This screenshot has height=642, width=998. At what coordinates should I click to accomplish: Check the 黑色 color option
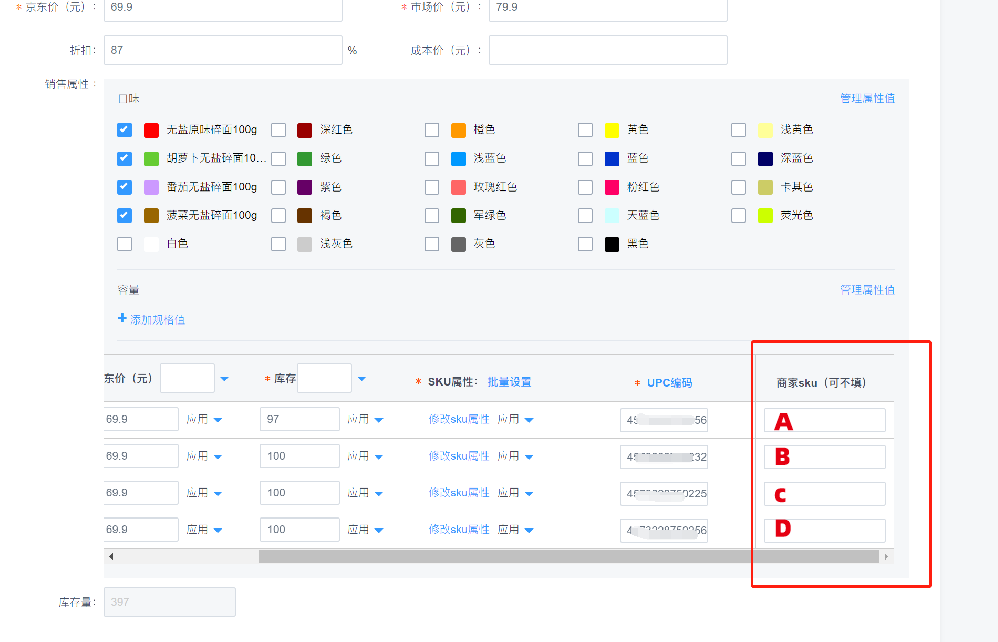click(585, 243)
